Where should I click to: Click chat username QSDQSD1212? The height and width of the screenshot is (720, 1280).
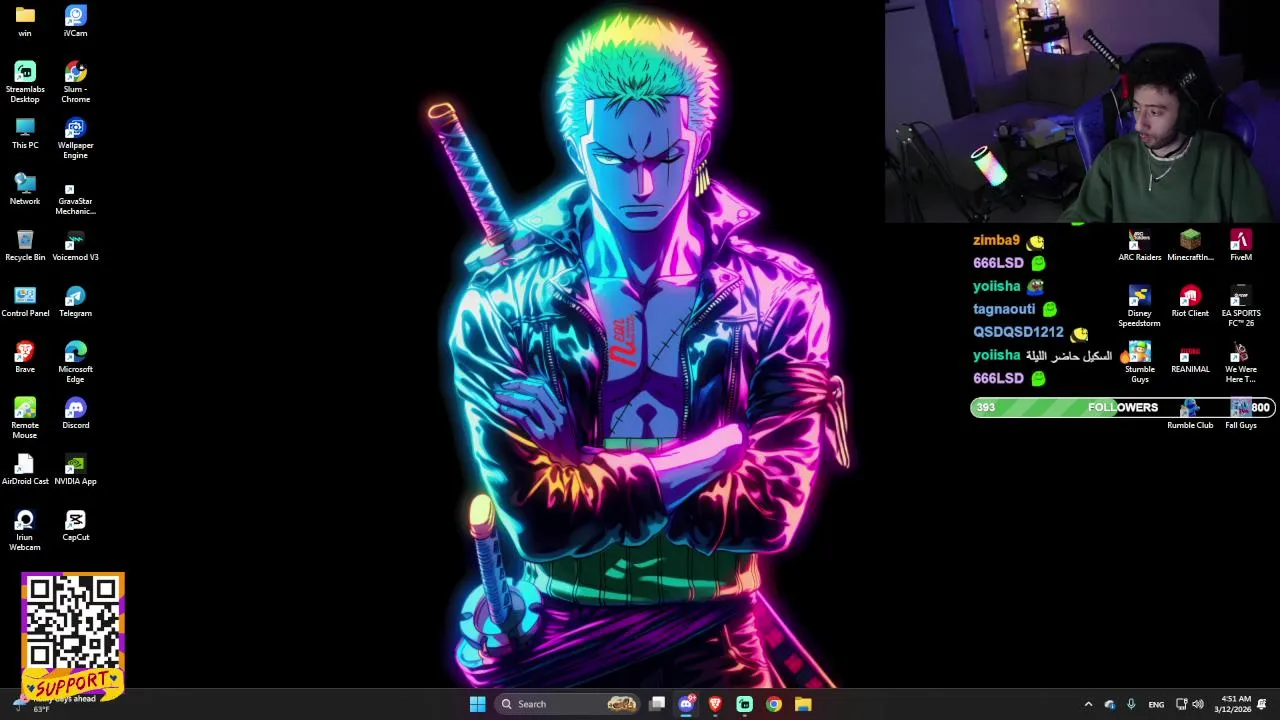pyautogui.click(x=1018, y=332)
